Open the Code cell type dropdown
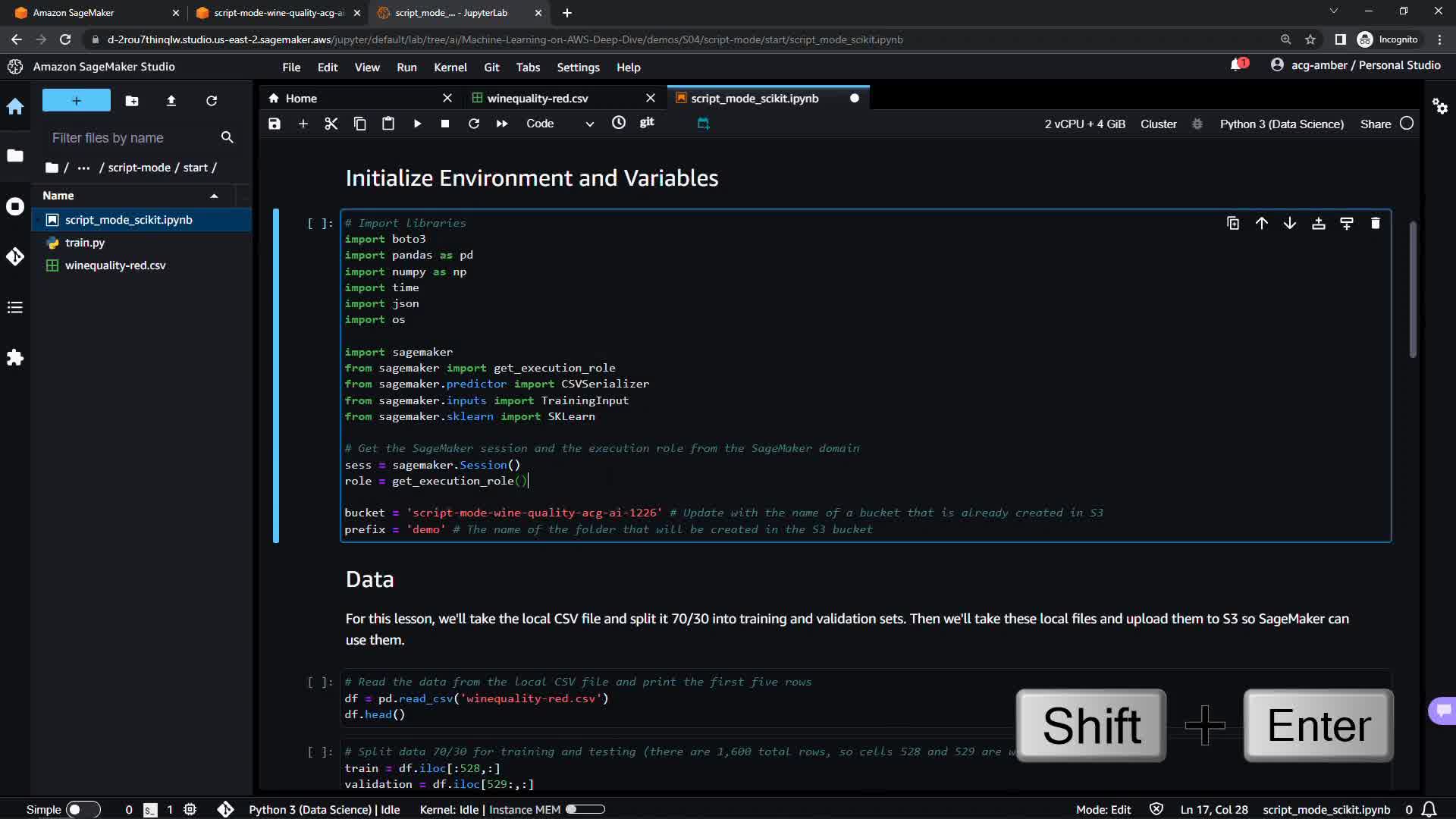The width and height of the screenshot is (1456, 819). pyautogui.click(x=560, y=124)
